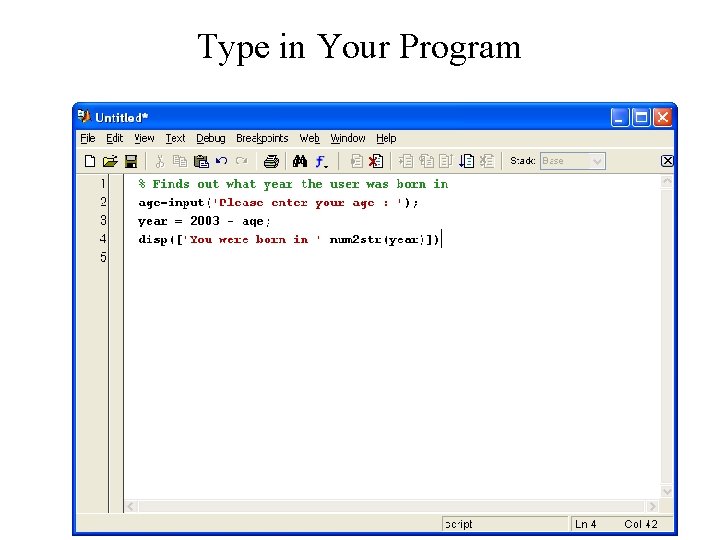Open an existing file via the folder icon
Image resolution: width=720 pixels, height=540 pixels.
click(110, 161)
